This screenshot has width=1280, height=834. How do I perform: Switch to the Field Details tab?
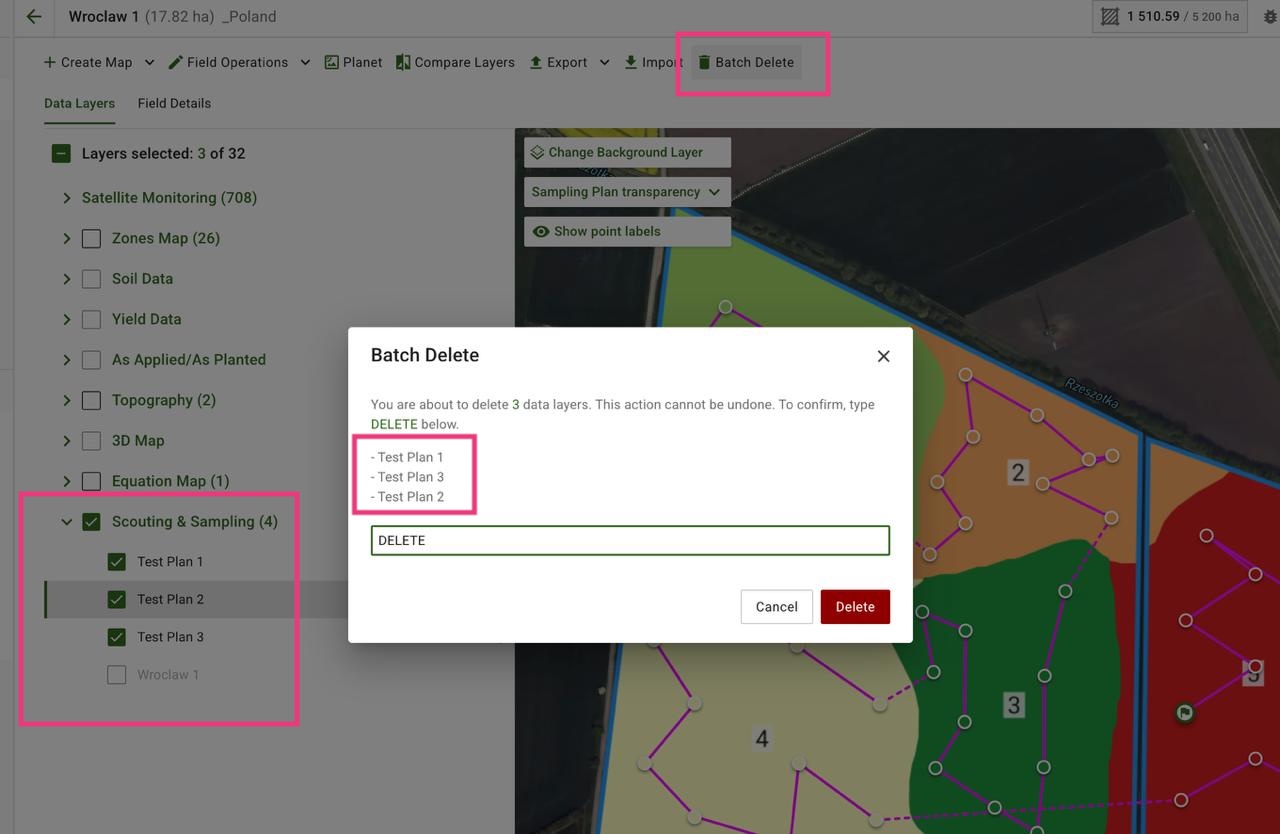pos(174,103)
